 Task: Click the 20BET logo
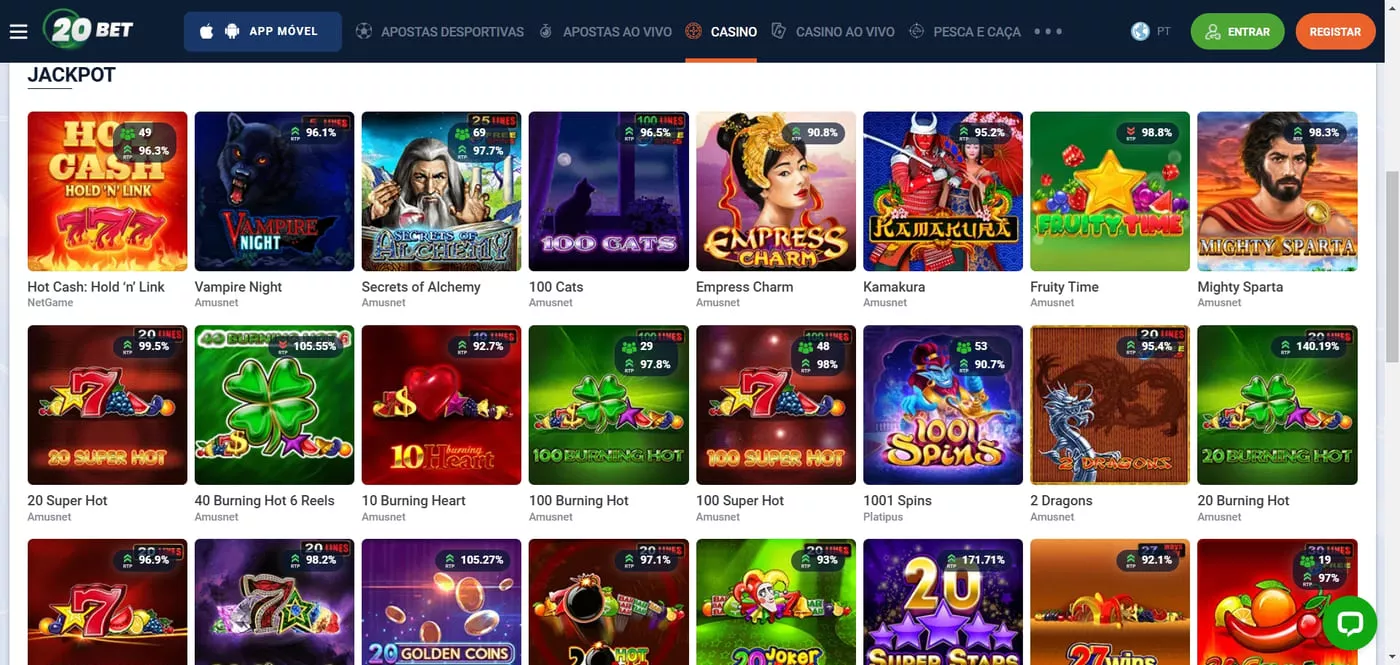(x=89, y=30)
